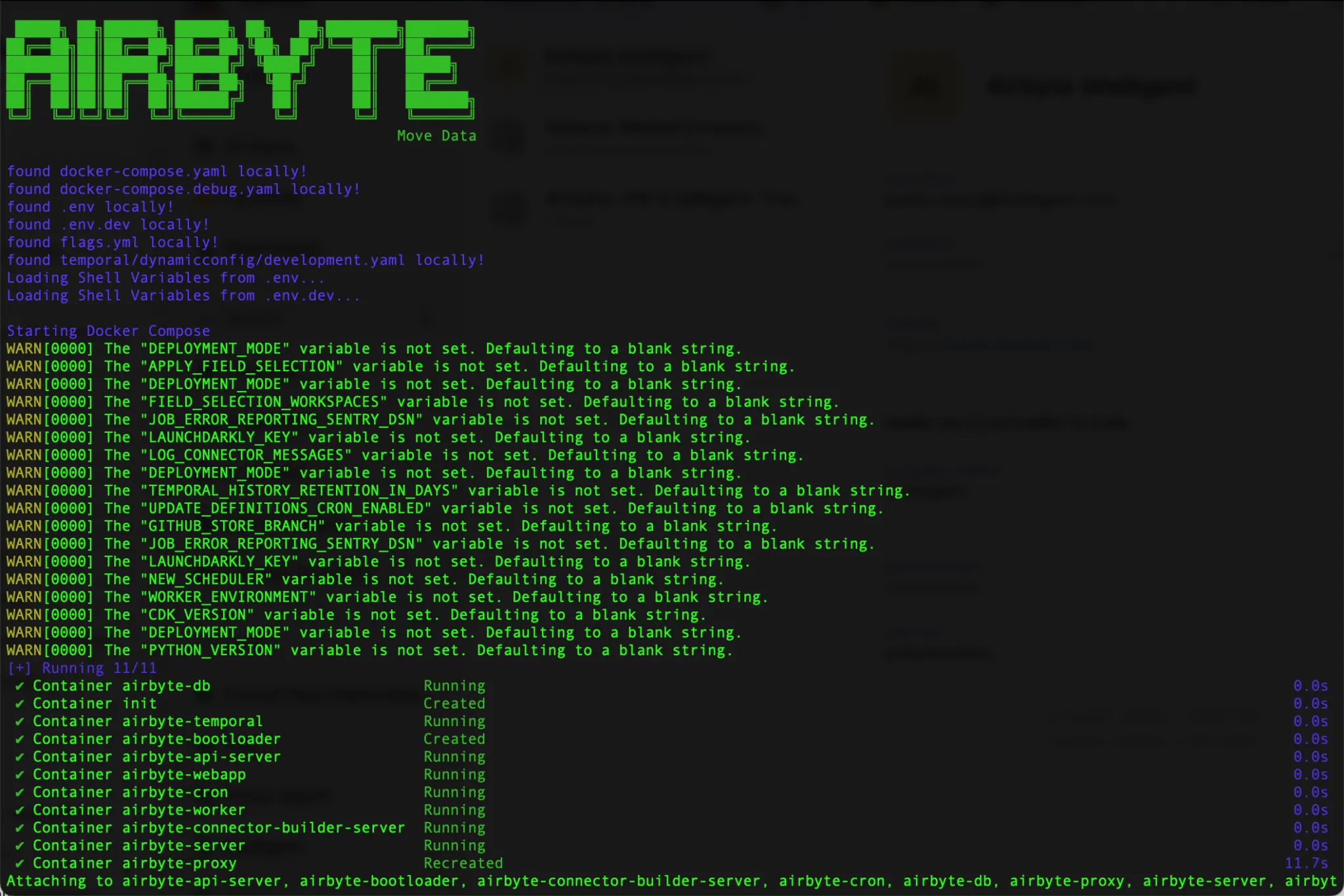This screenshot has height=896, width=1344.
Task: Click the 11.7s duration value
Action: [1306, 863]
